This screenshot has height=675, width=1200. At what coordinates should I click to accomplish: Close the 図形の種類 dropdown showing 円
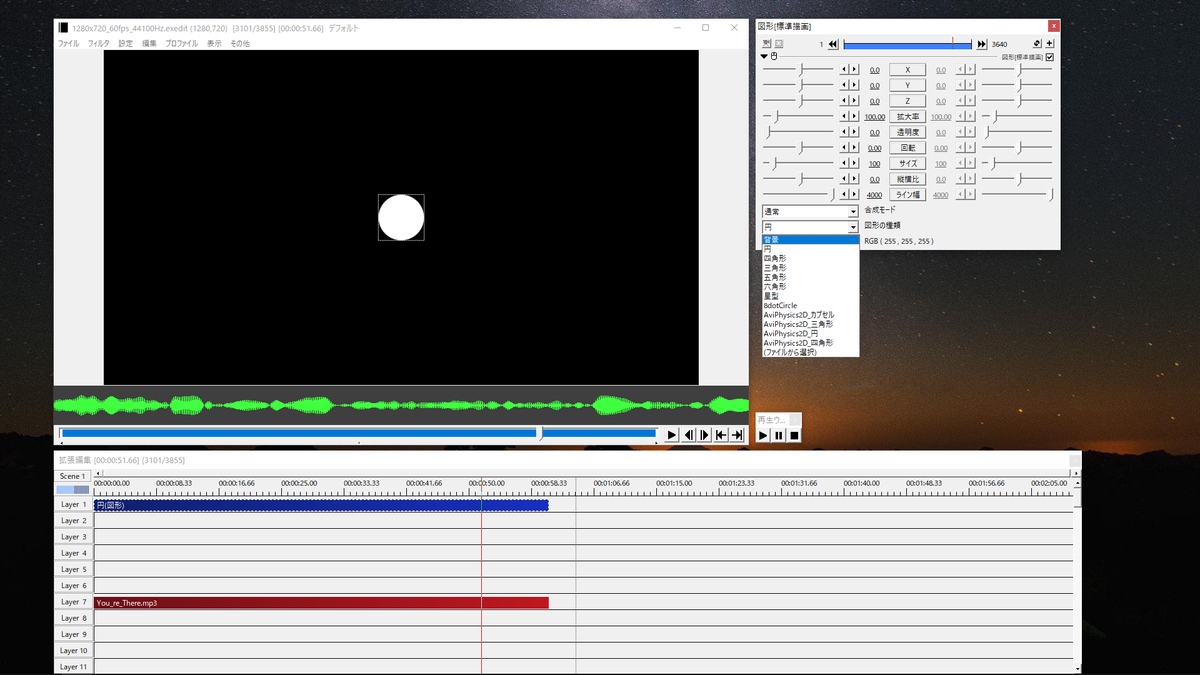point(810,227)
